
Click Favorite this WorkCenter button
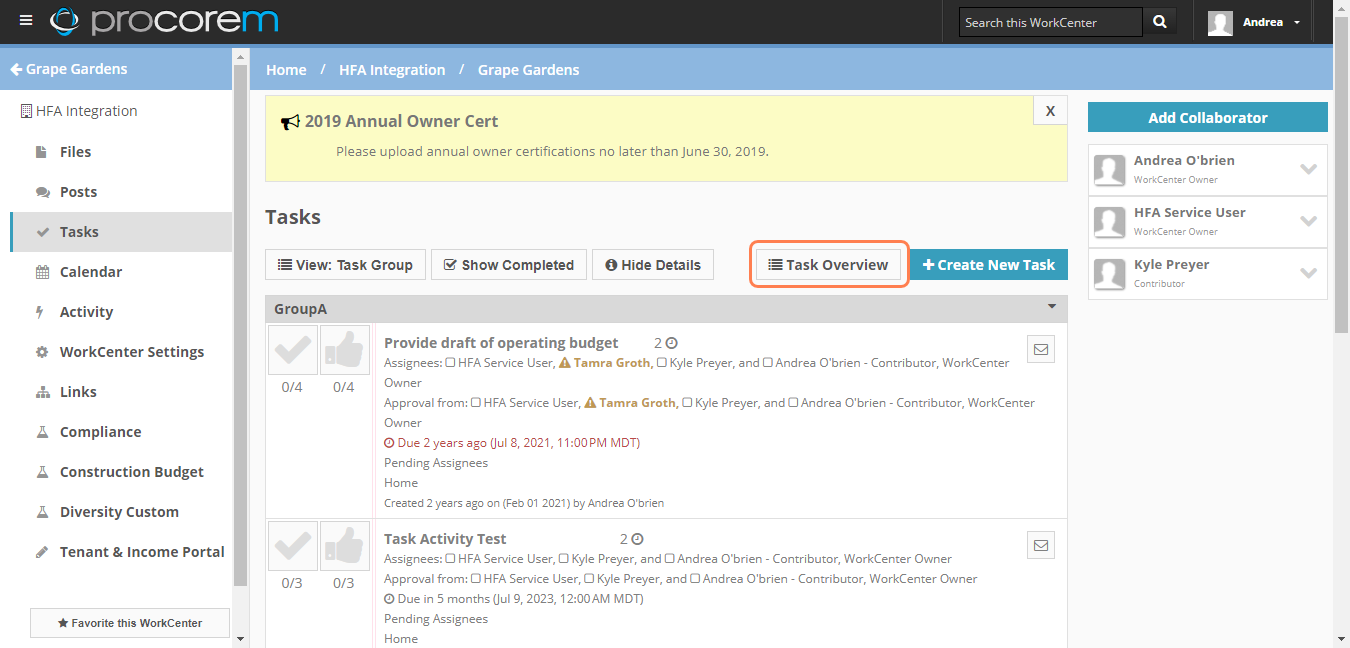click(130, 623)
